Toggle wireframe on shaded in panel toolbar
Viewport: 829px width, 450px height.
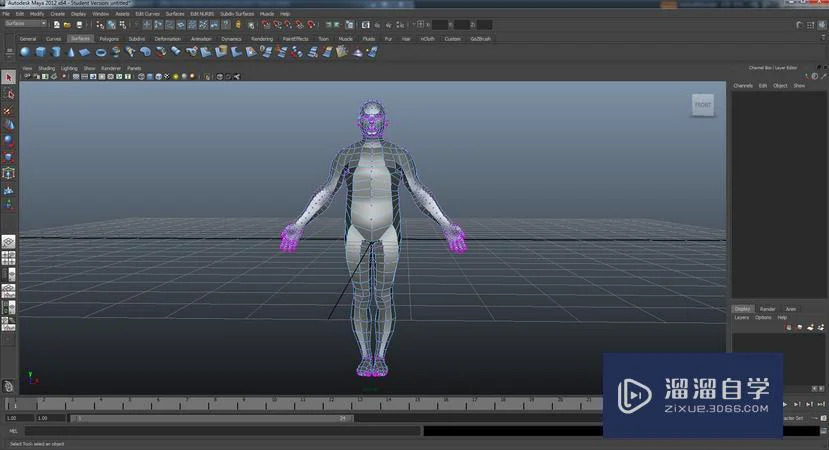coord(159,77)
